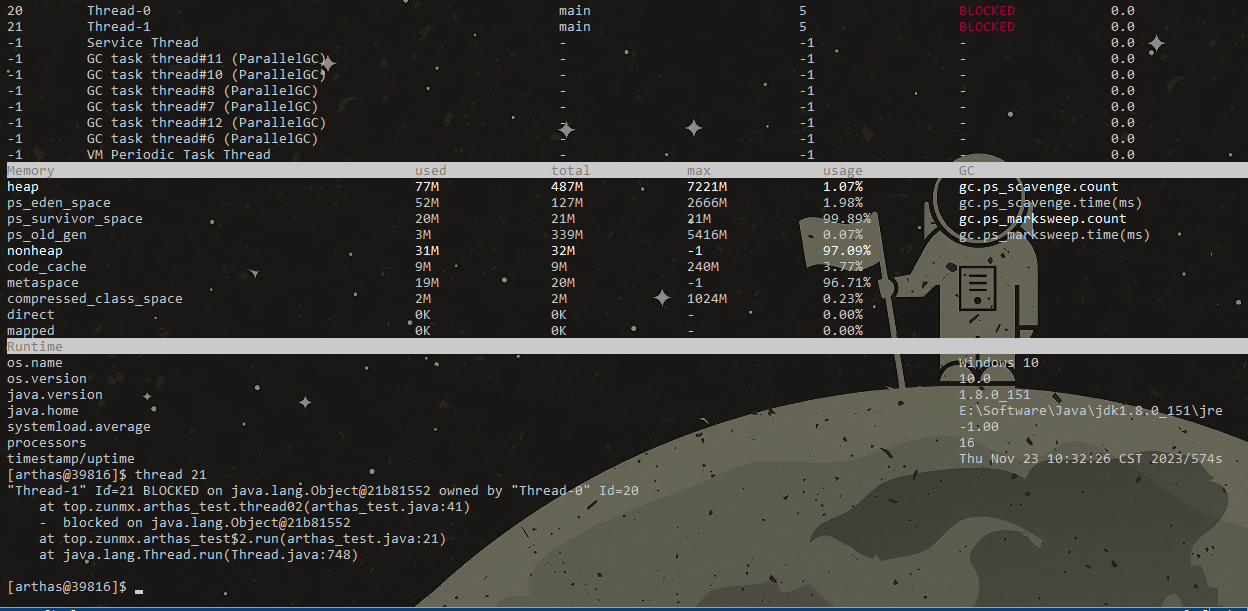The image size is (1248, 611).
Task: Click the Runtime section header label
Action: click(x=35, y=347)
